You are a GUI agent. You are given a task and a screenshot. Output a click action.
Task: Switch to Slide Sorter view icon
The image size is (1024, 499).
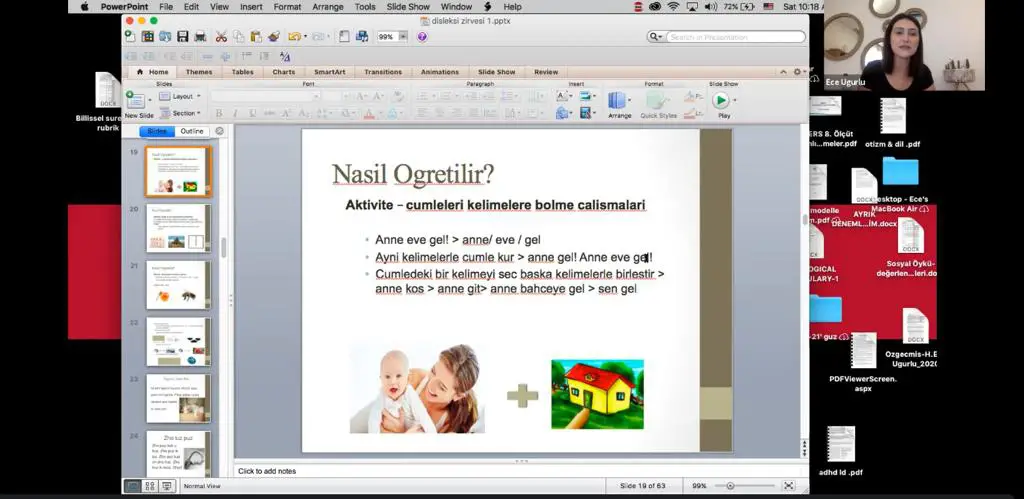(150, 486)
